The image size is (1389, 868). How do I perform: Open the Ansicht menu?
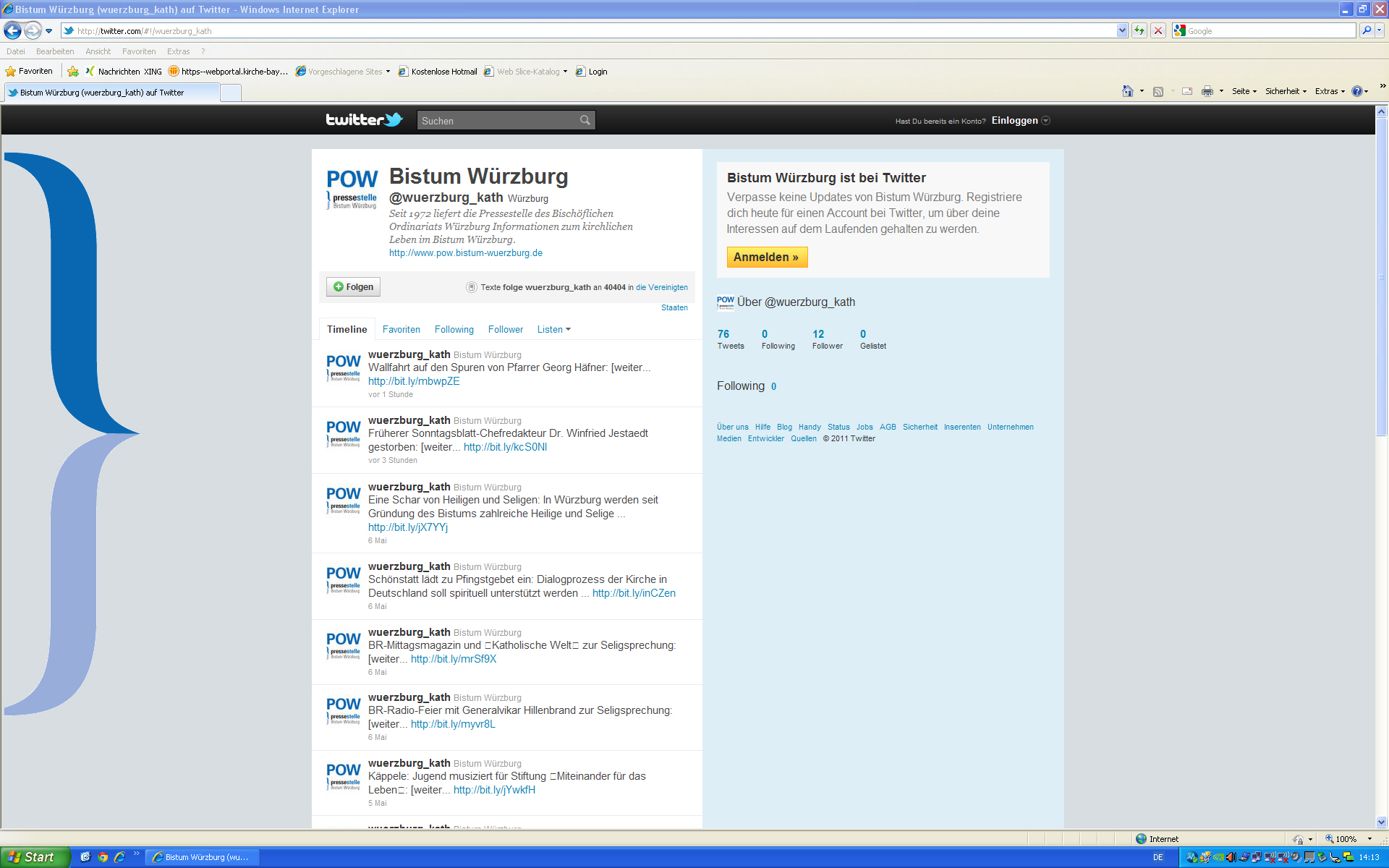coord(98,51)
